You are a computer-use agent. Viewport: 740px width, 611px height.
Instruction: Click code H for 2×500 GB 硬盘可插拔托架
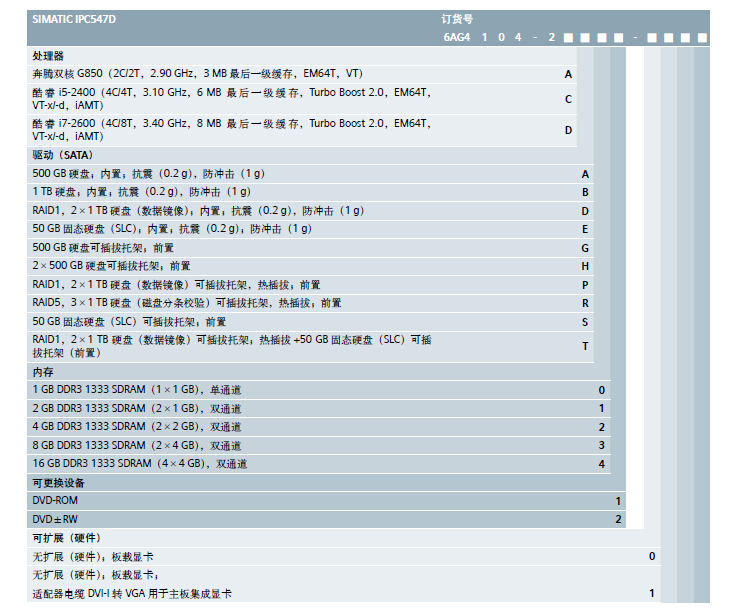(x=586, y=266)
